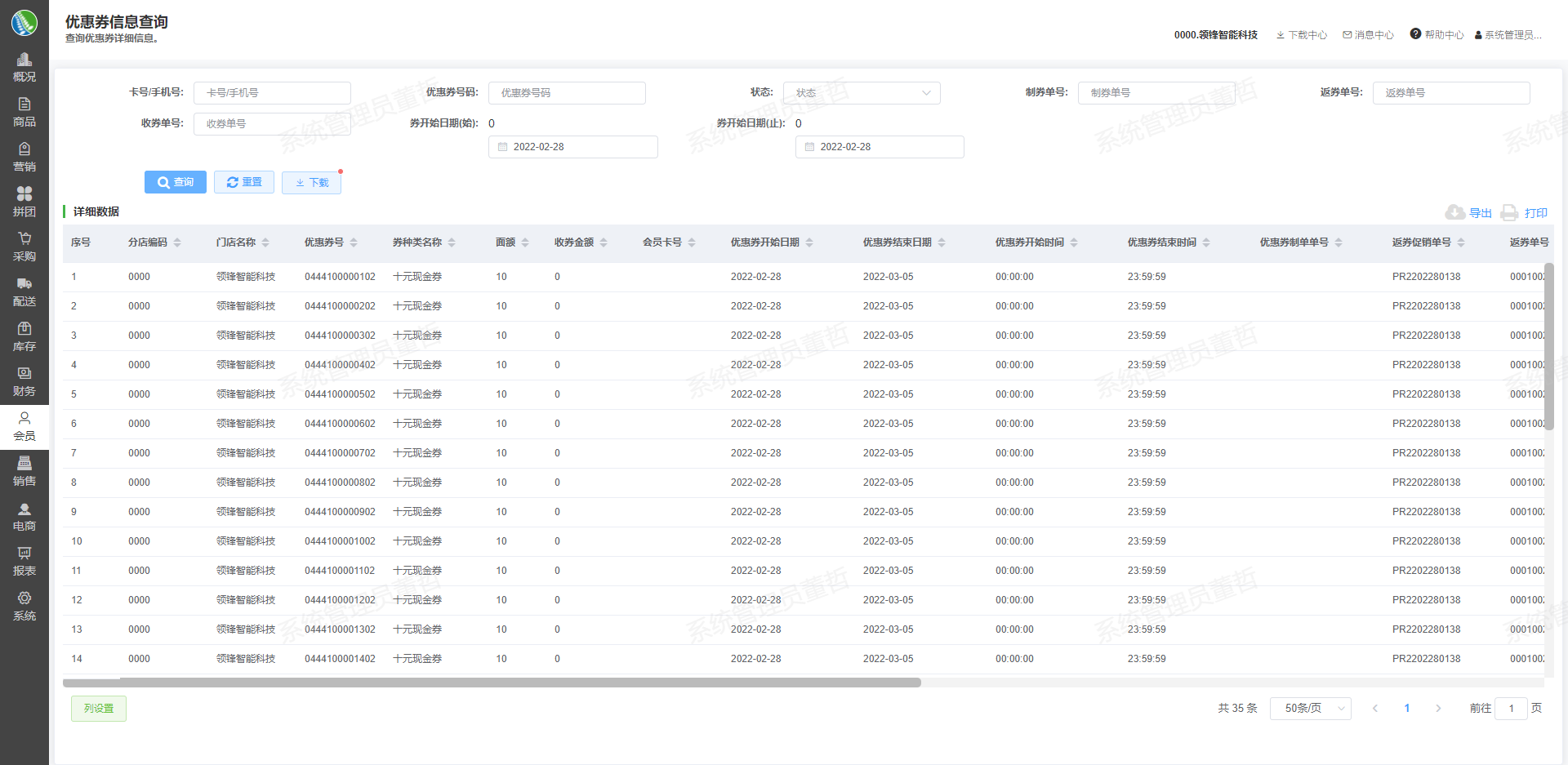Click the 列设置 column settings button
Viewport: 1568px width, 765px height.
point(99,709)
